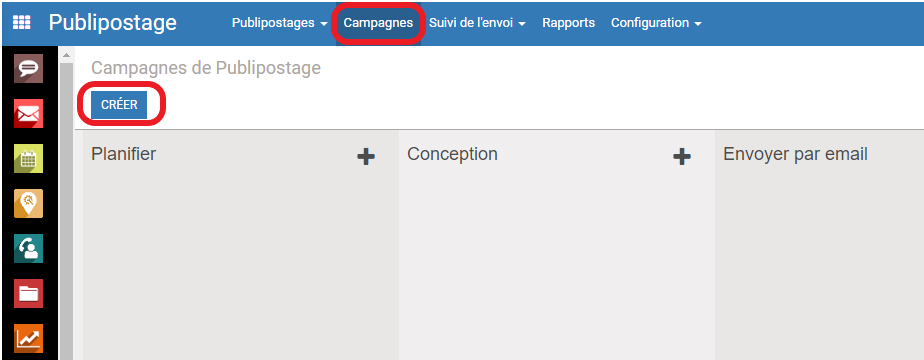Open the green calendar app icon

[x=28, y=158]
